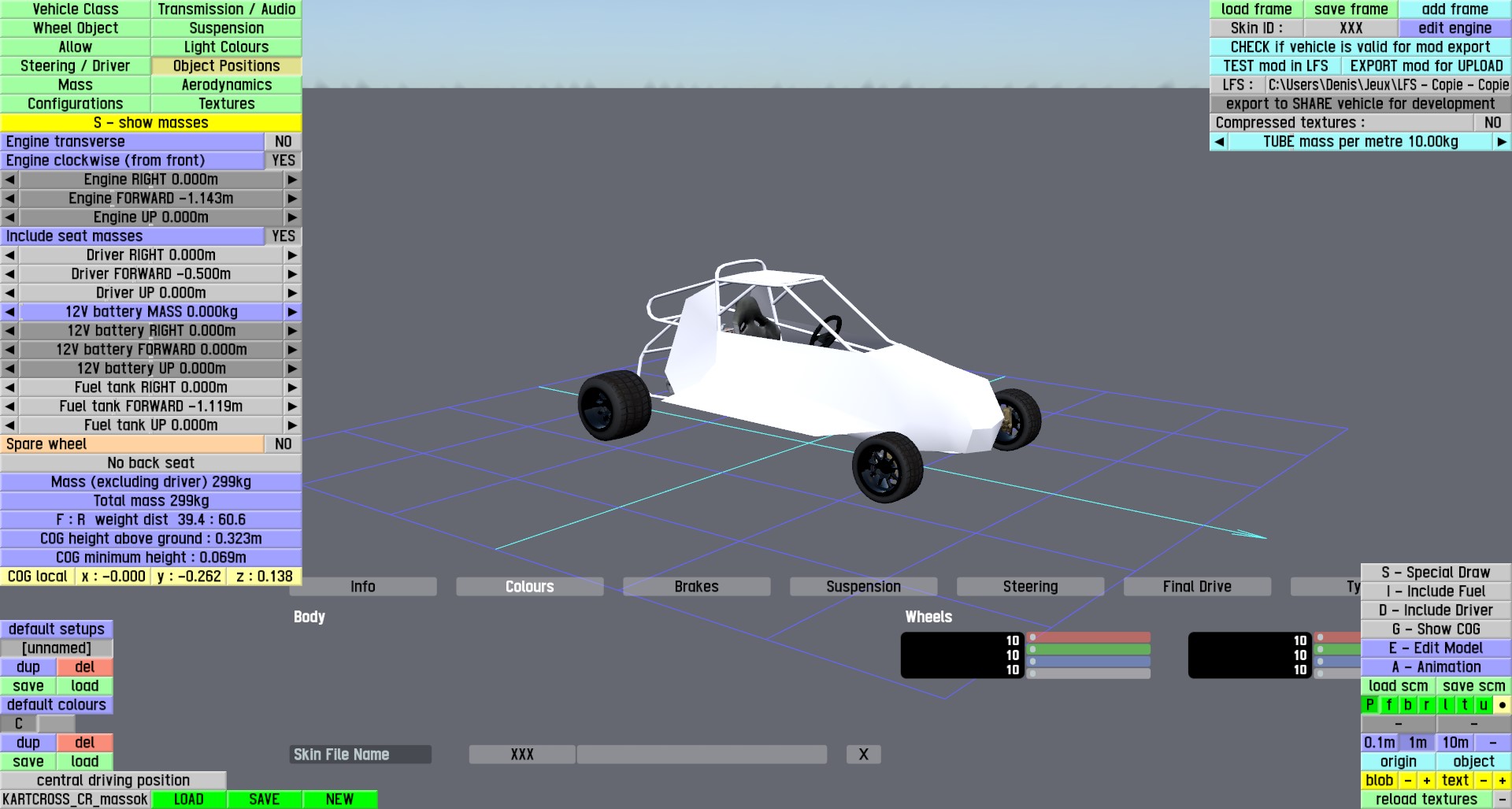Image resolution: width=1512 pixels, height=809 pixels.
Task: Select the P perspective view button
Action: [x=1369, y=705]
